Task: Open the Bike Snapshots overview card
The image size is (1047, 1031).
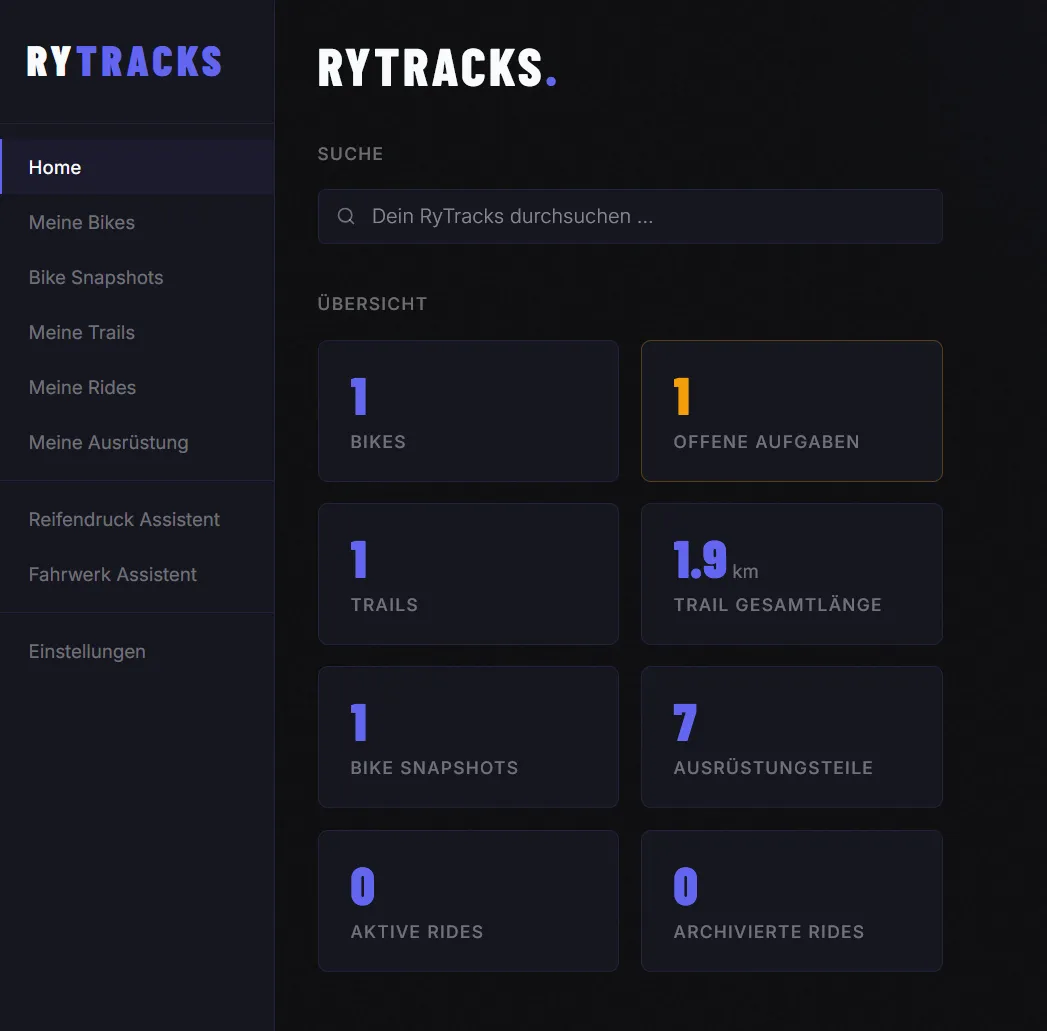Action: [x=468, y=737]
